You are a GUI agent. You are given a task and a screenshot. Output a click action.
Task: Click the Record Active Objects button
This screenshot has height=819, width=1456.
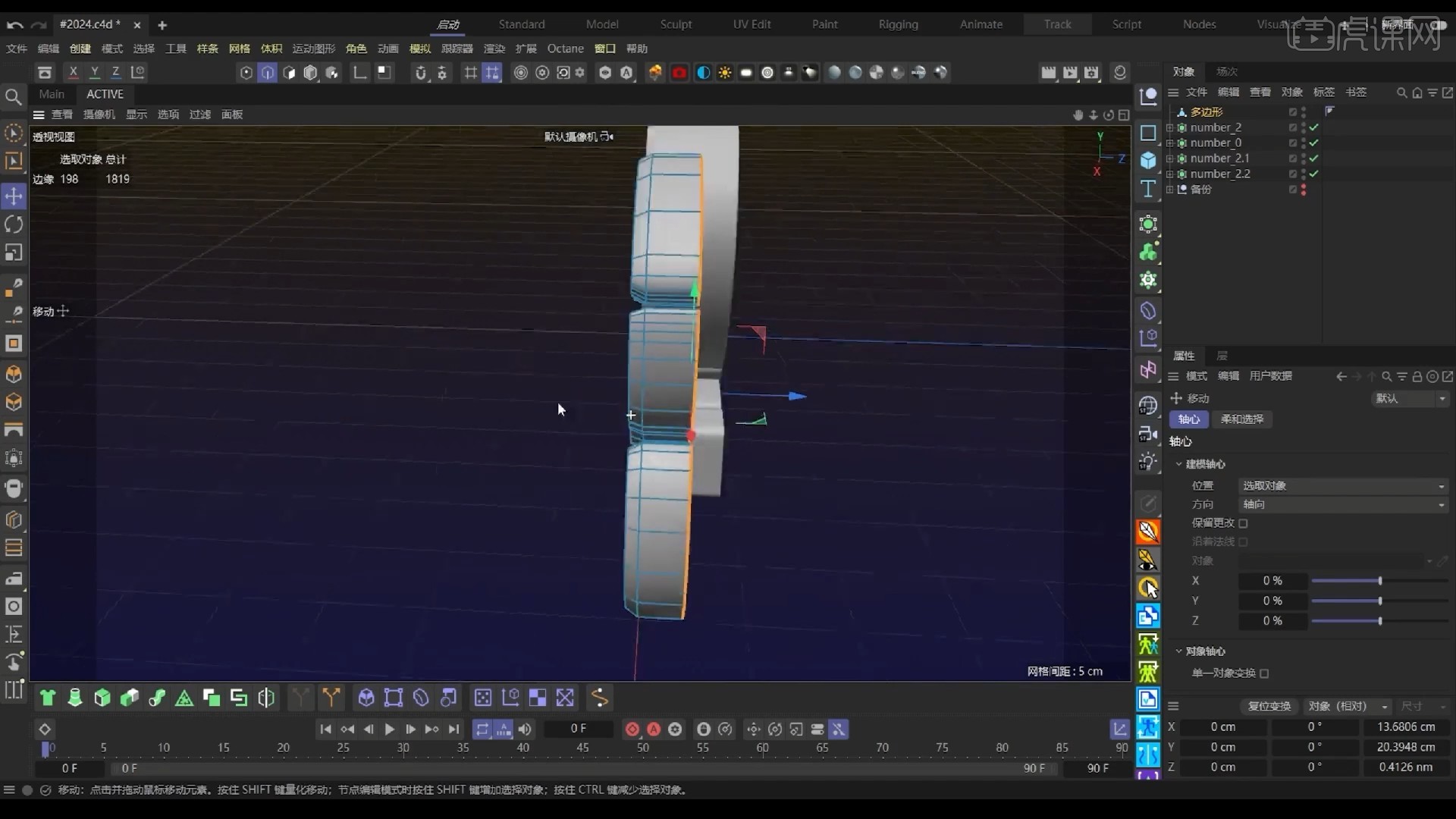pos(632,729)
